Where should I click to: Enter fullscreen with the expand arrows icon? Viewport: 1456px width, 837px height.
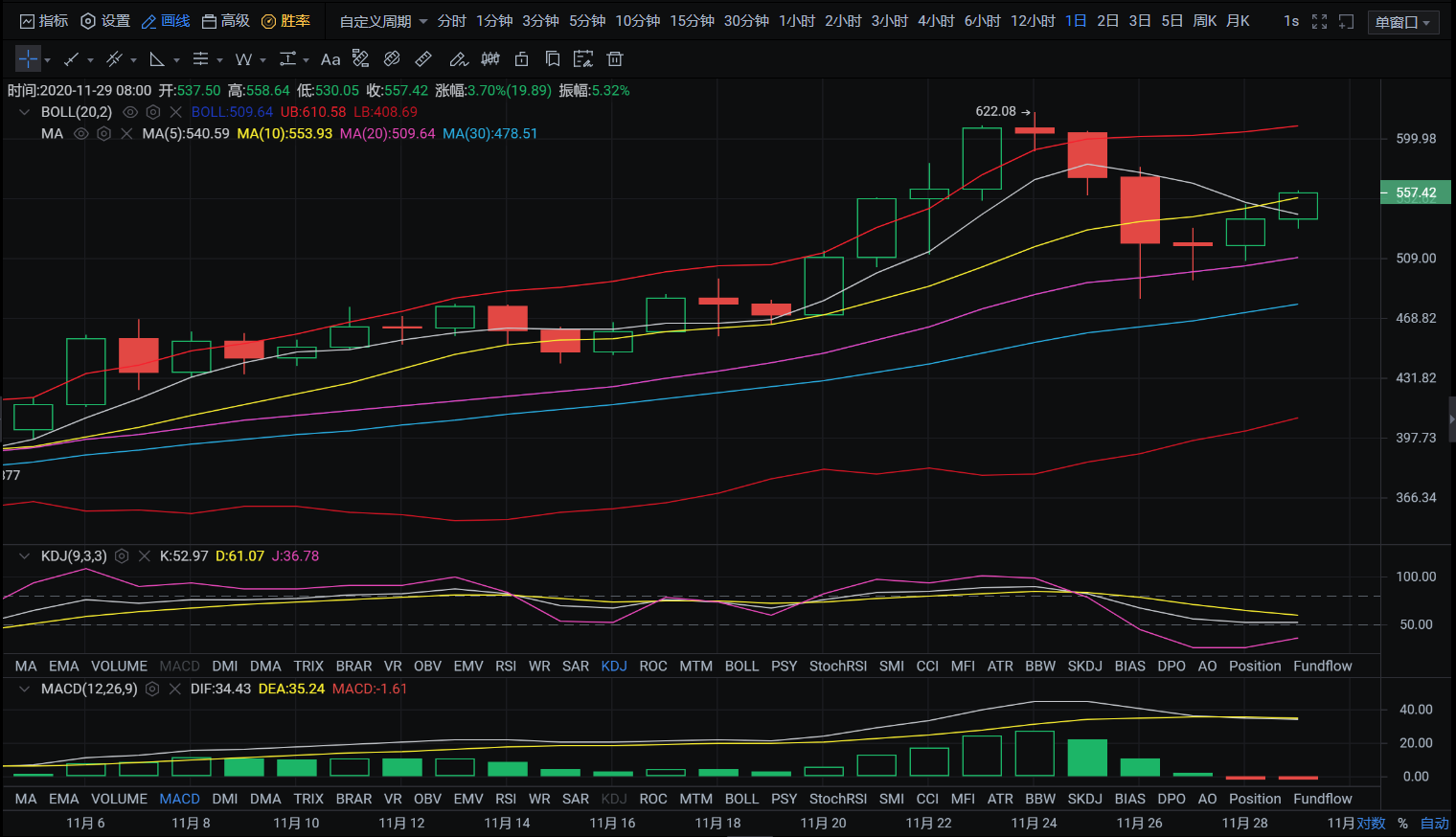point(1319,21)
